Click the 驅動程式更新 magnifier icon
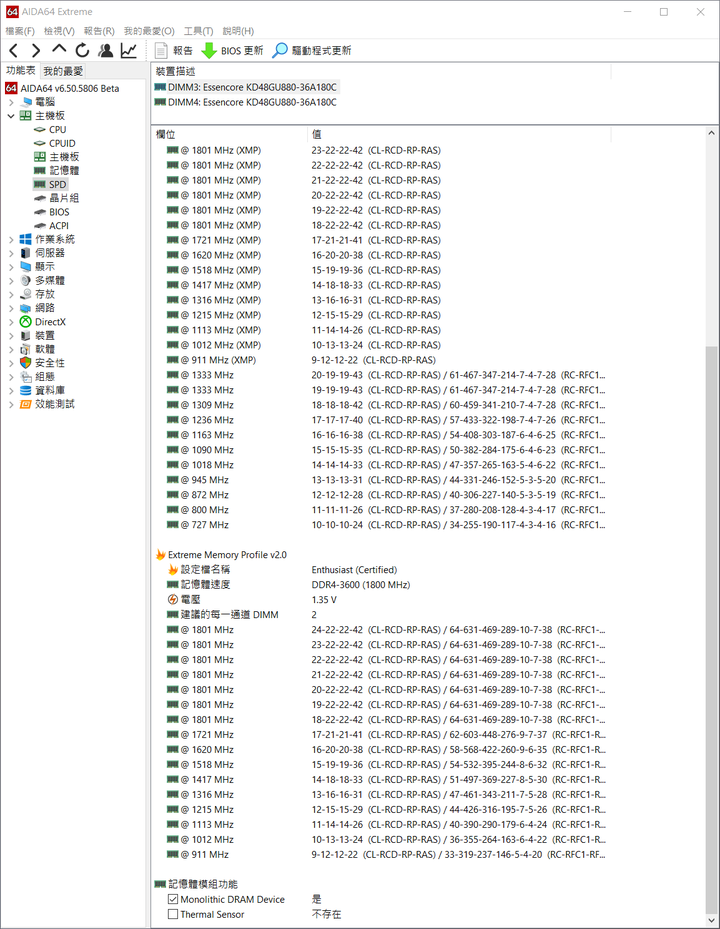Viewport: 720px width, 929px height. (x=280, y=51)
